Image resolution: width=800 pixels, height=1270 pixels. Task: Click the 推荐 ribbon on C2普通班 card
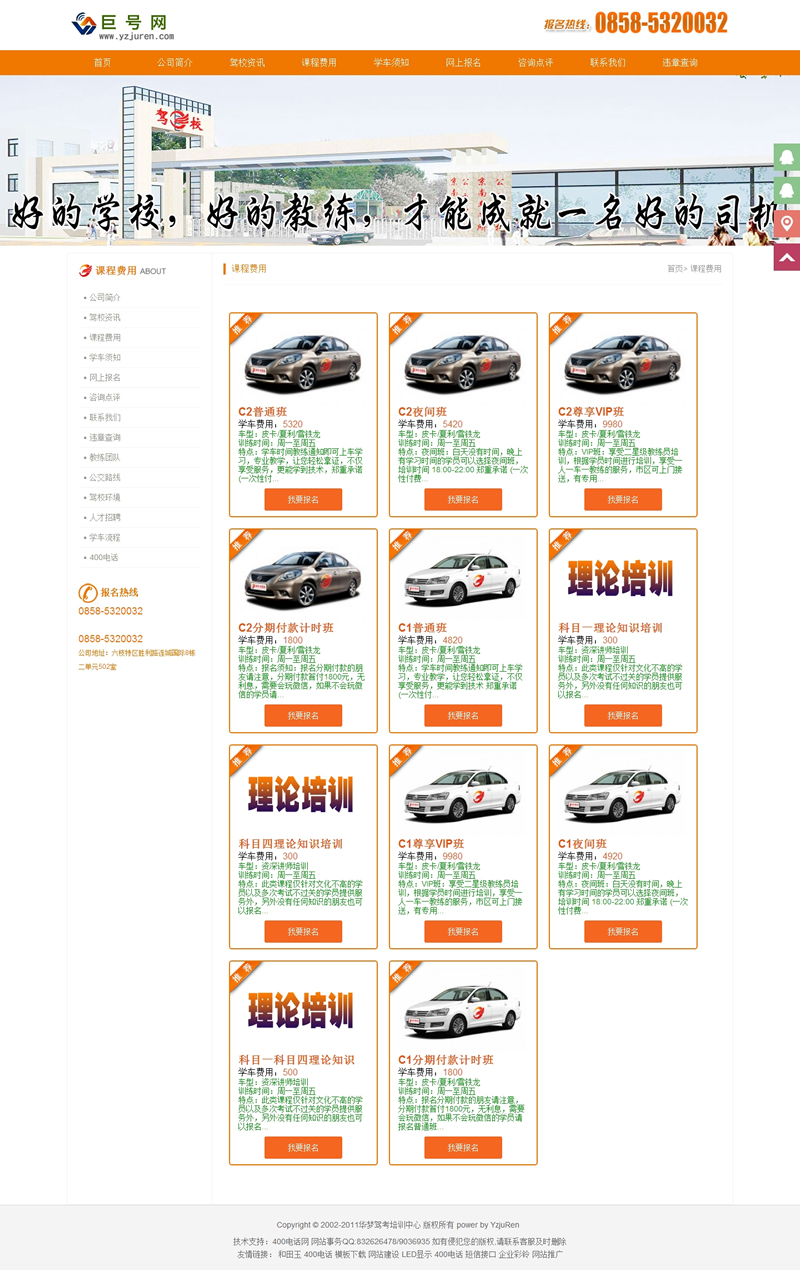point(243,327)
